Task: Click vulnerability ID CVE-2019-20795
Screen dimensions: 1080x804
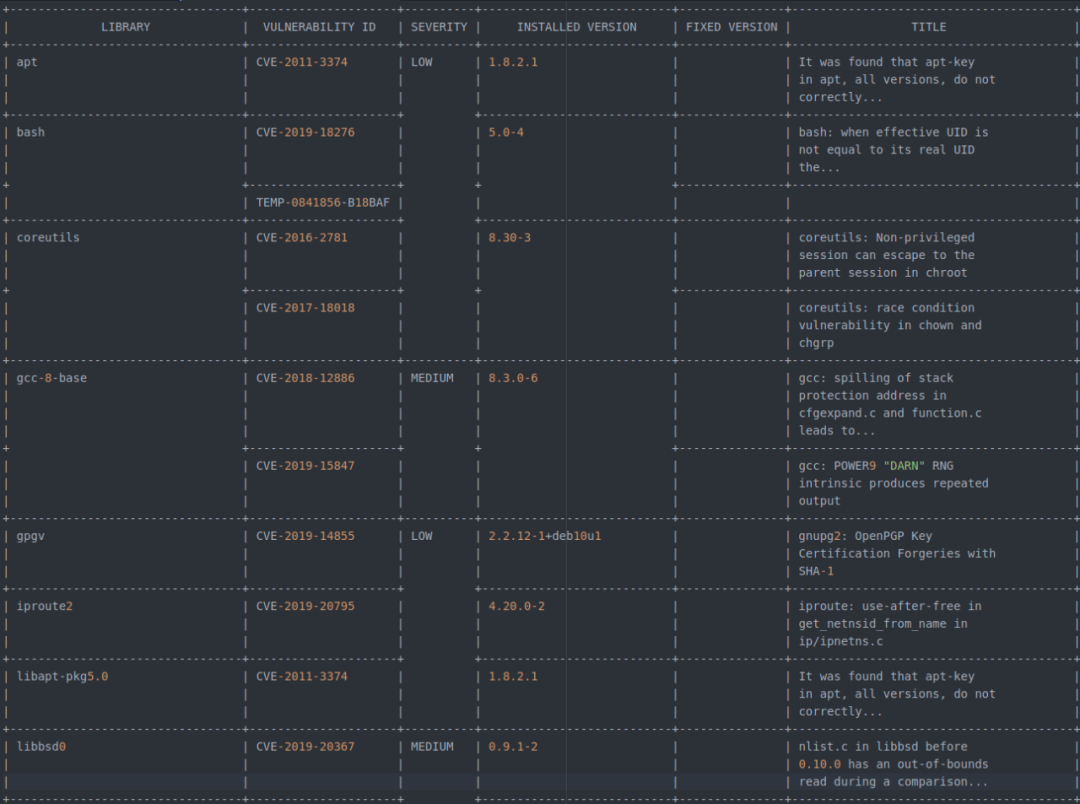Action: [305, 606]
